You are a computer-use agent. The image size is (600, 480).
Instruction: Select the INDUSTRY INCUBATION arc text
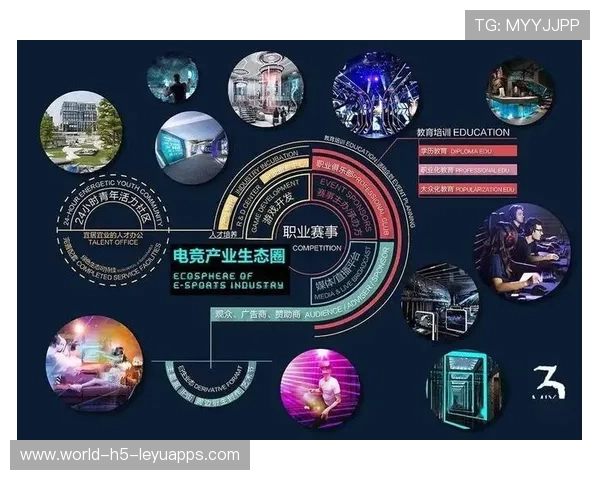264,170
